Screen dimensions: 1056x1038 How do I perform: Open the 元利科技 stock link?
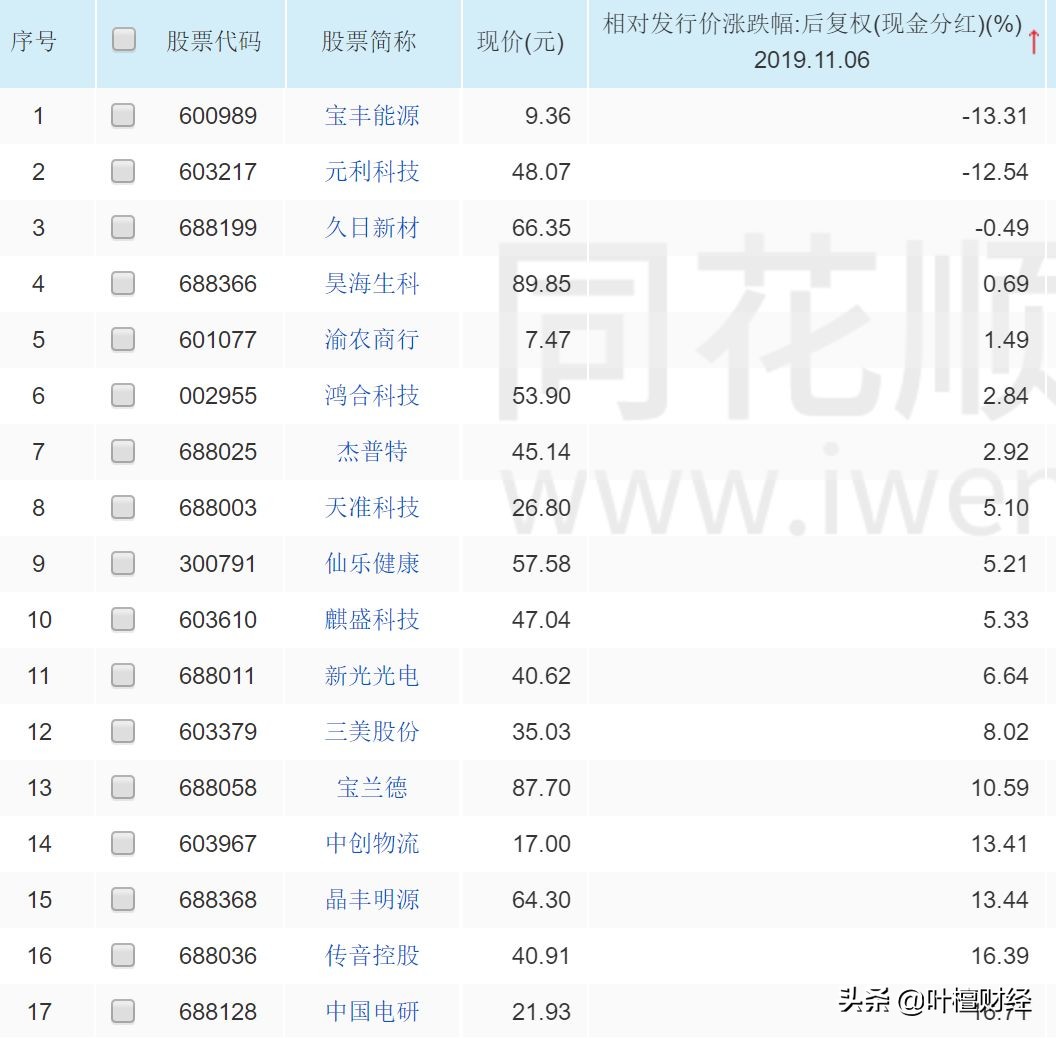(x=371, y=171)
